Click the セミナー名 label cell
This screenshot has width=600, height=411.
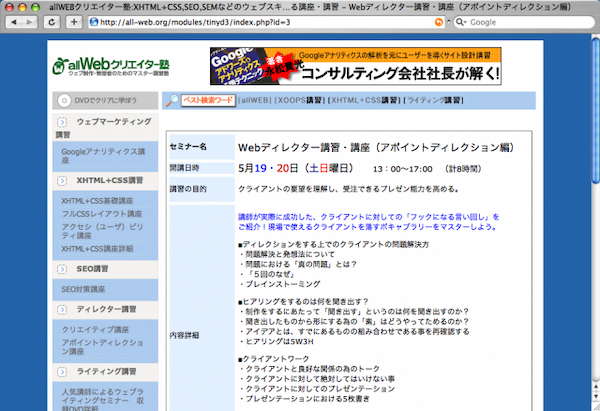click(202, 147)
